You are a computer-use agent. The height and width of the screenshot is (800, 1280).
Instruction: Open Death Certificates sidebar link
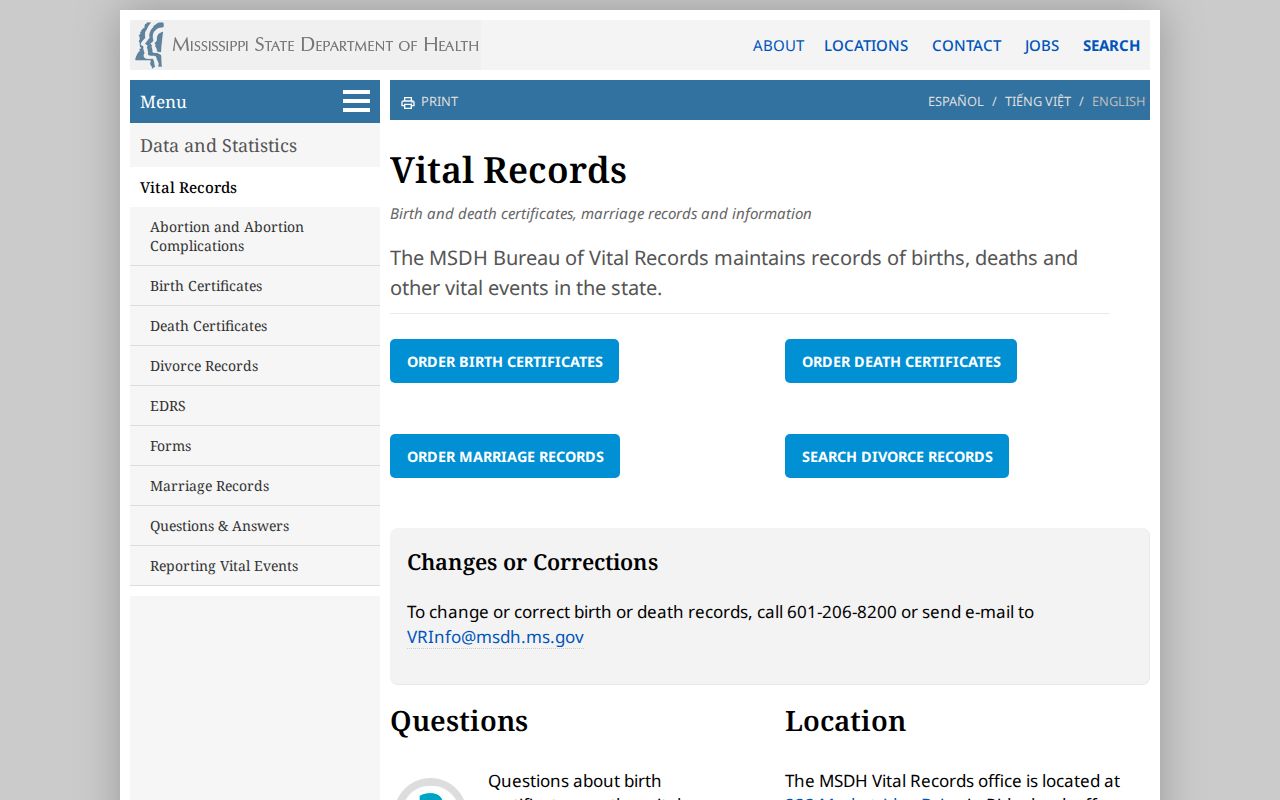[255, 326]
